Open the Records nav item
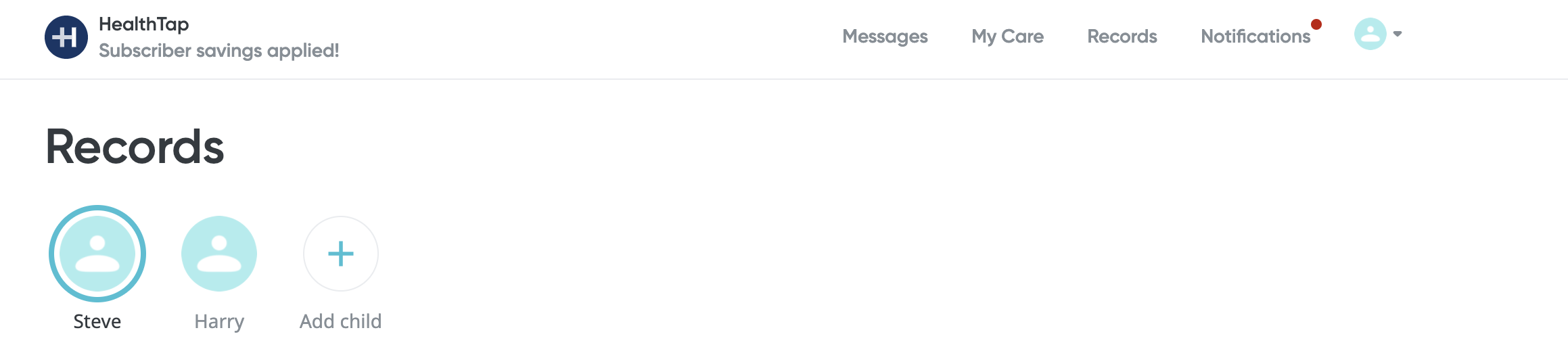The height and width of the screenshot is (345, 1568). tap(1122, 37)
